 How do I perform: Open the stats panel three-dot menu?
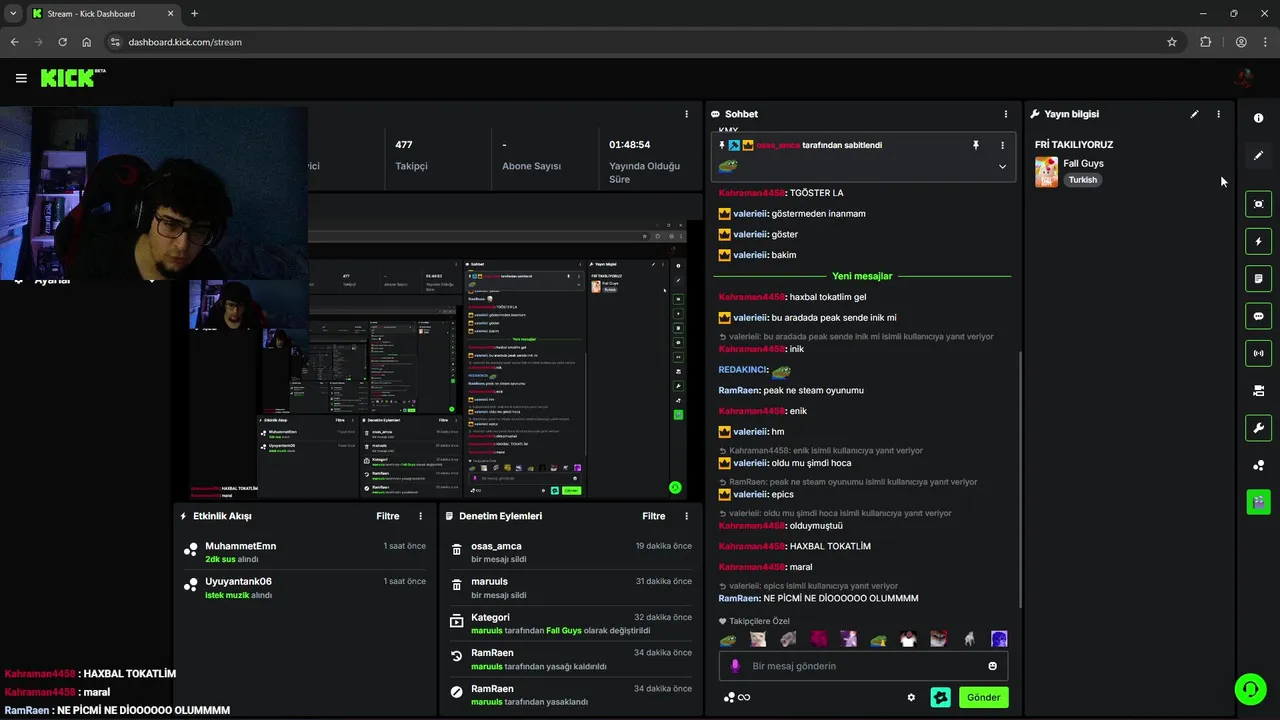coord(686,114)
